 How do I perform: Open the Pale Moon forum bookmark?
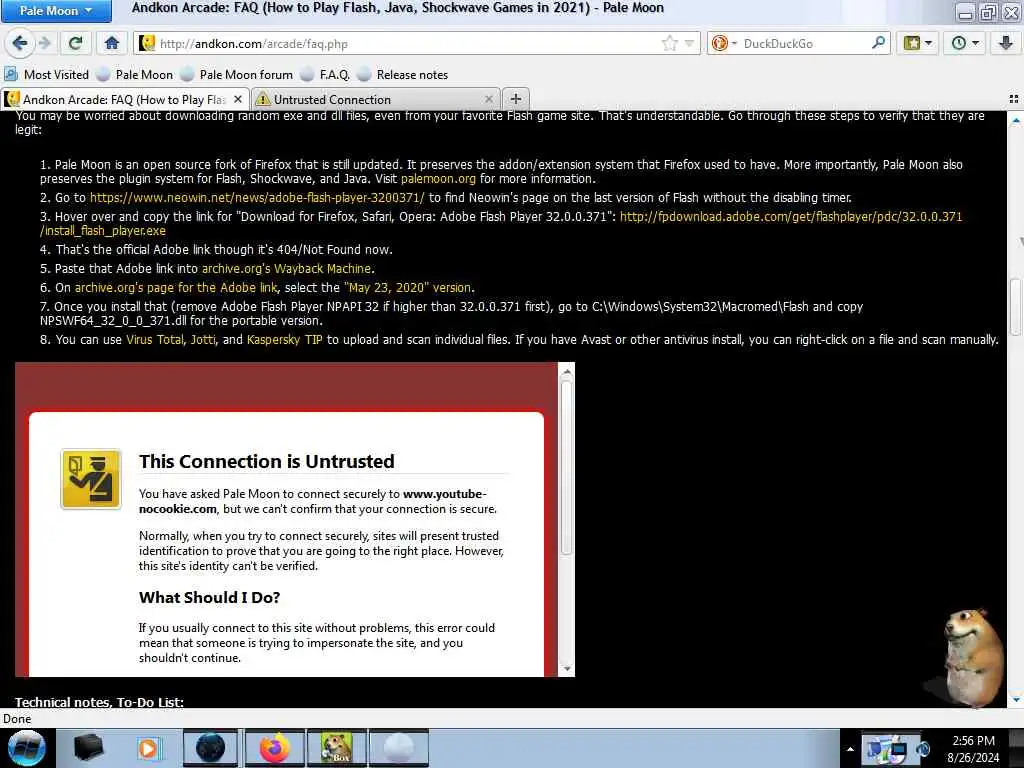[237, 74]
